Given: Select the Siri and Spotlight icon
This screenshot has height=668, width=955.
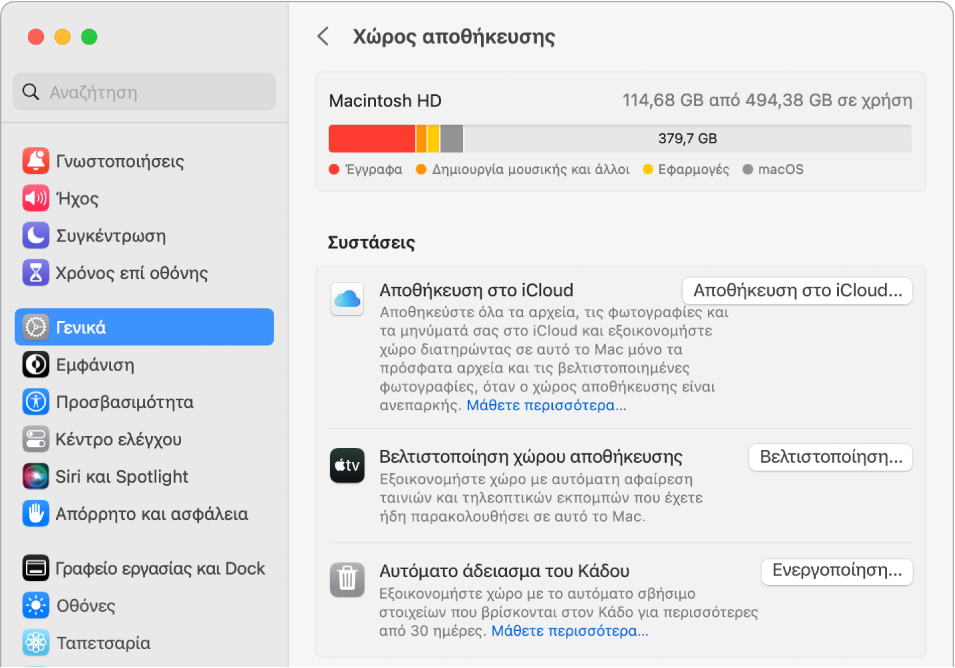Looking at the screenshot, I should (36, 477).
